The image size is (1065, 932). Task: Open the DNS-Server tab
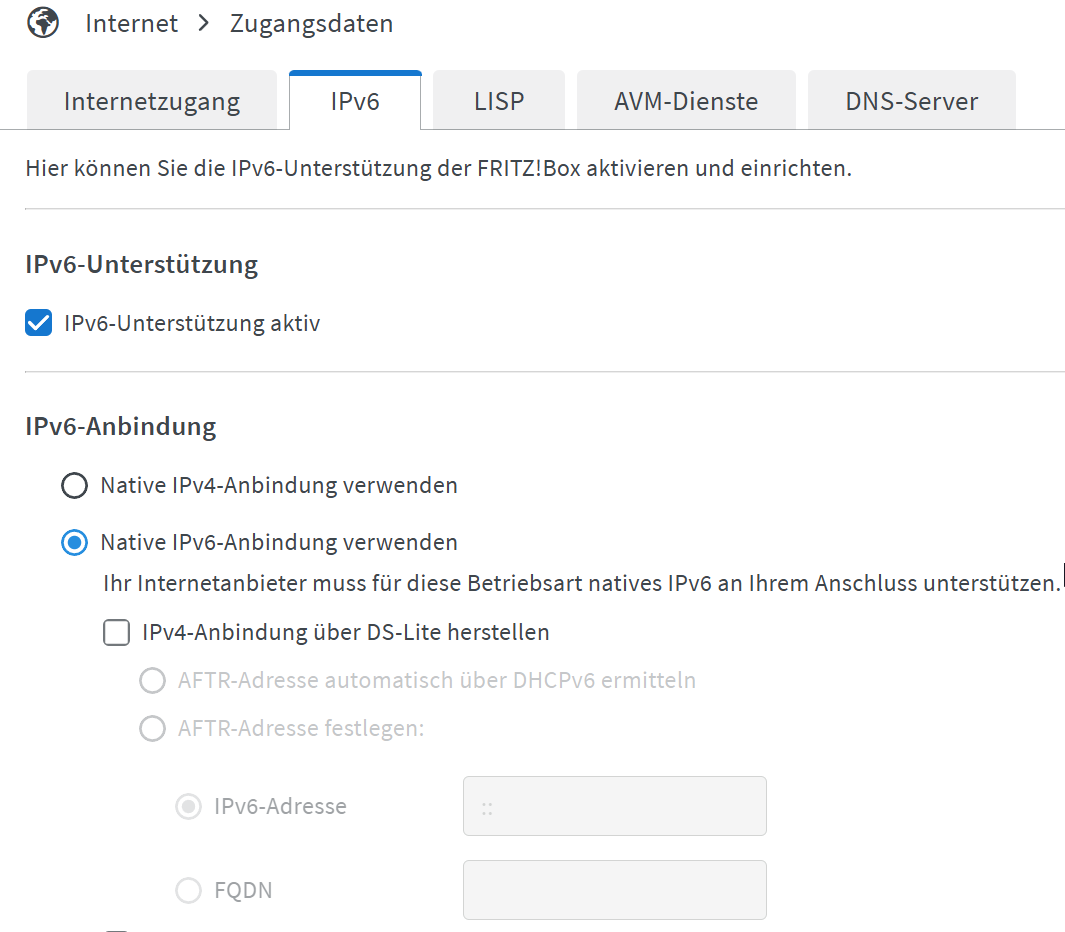pos(911,101)
